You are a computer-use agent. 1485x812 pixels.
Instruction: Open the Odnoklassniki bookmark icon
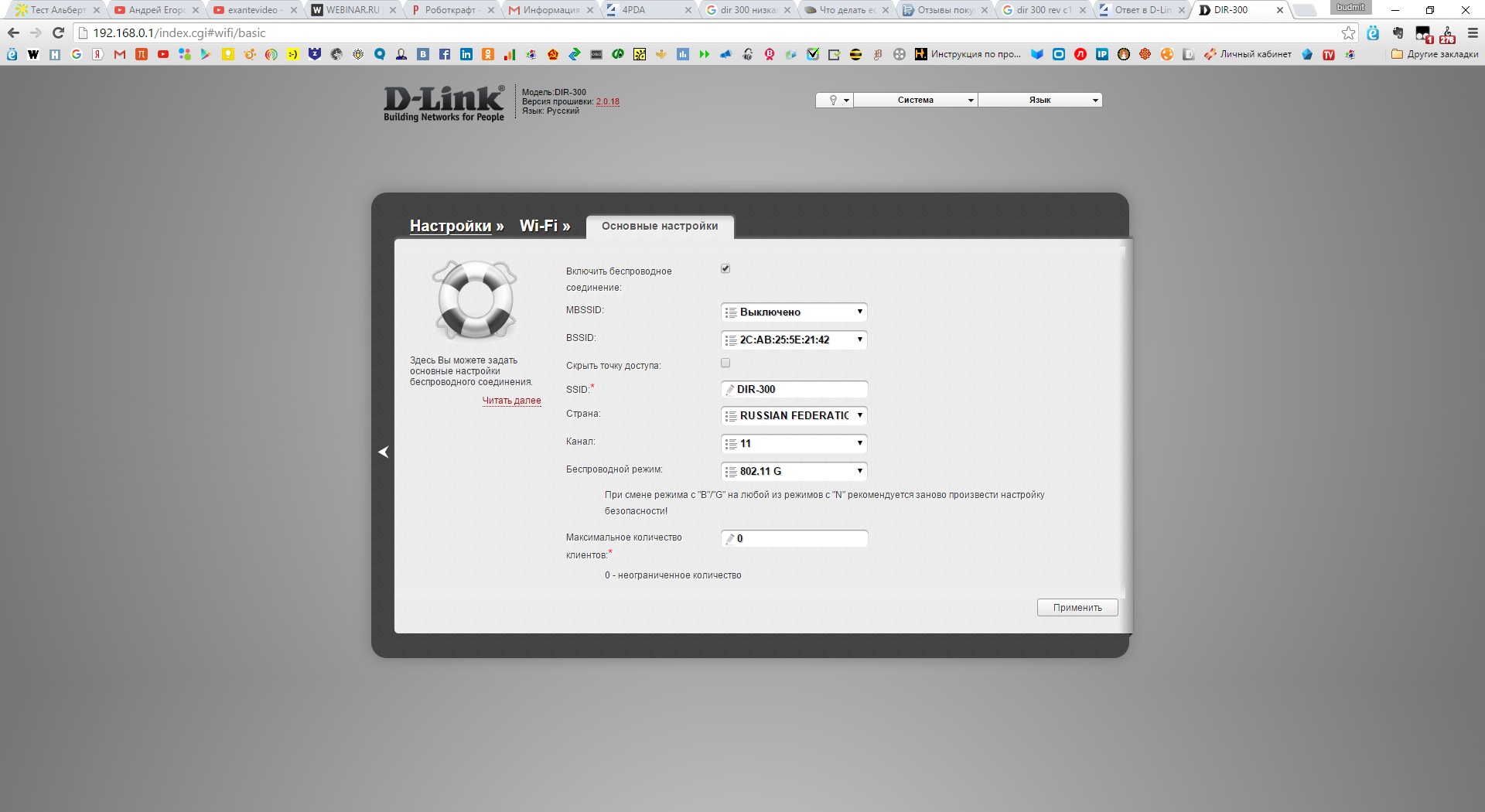click(x=488, y=54)
